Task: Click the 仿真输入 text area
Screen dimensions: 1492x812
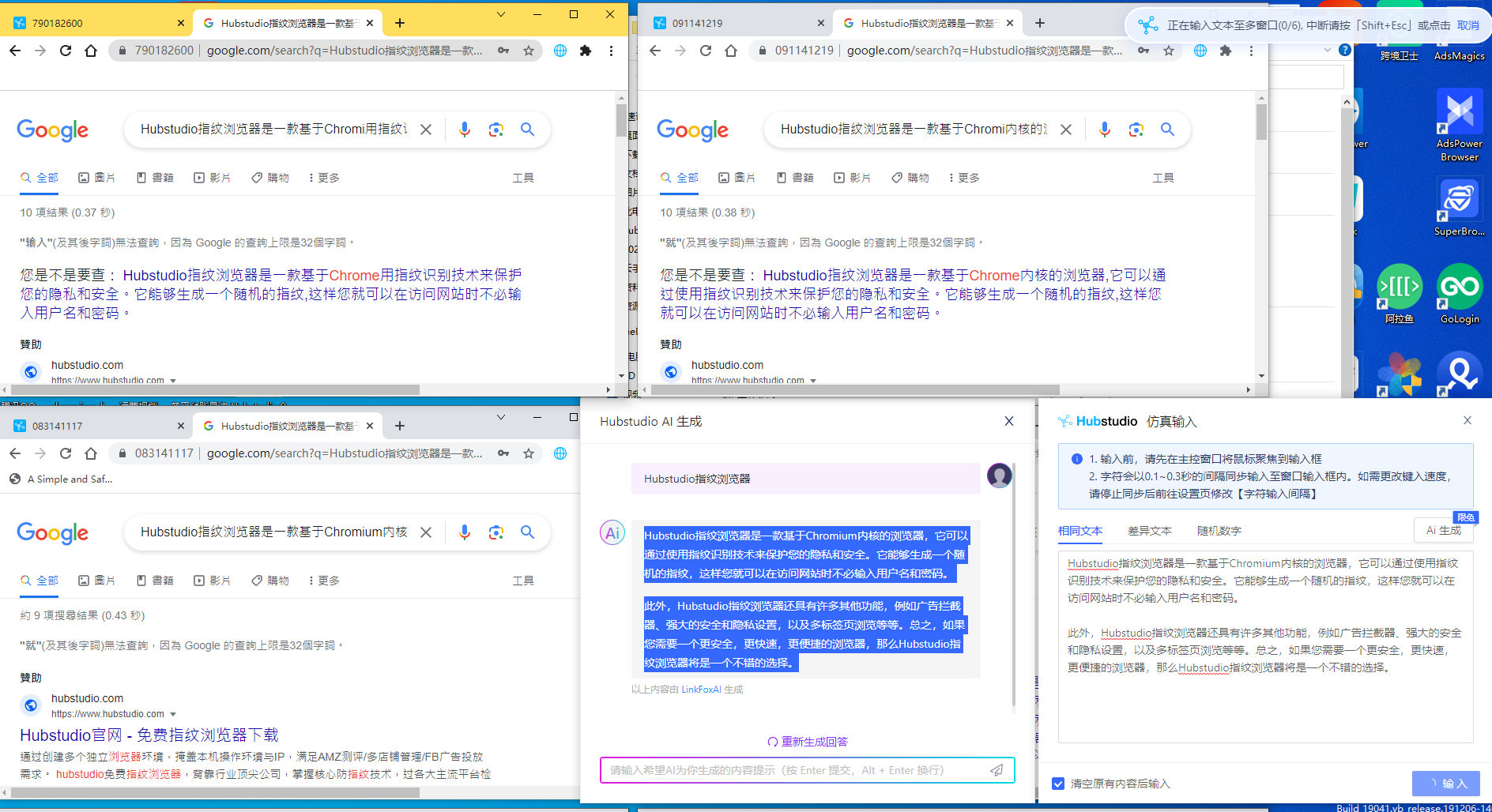Action: (1266, 647)
